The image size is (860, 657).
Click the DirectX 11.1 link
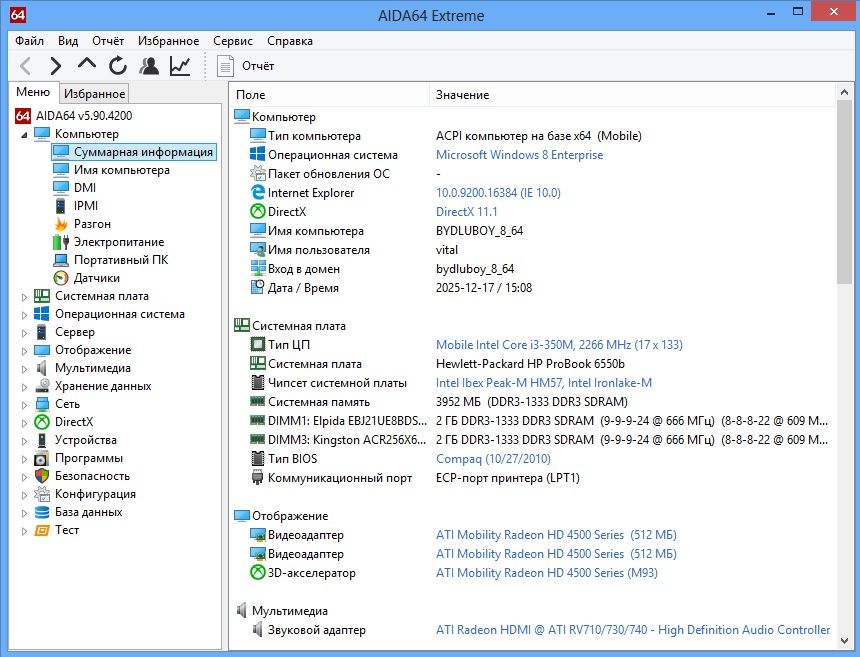coord(467,212)
